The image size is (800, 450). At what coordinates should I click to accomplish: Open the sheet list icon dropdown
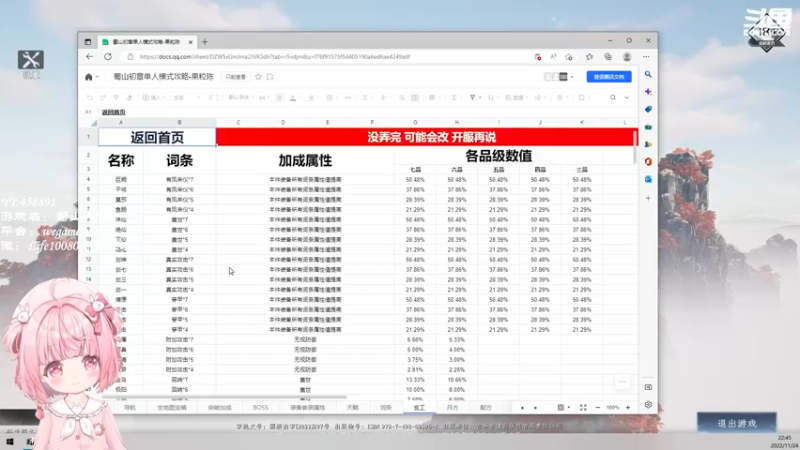click(563, 408)
